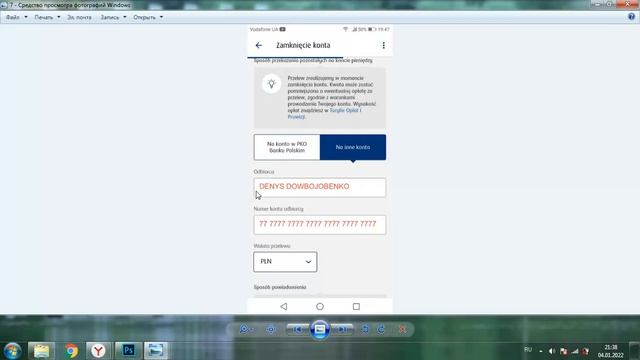Screen dimensions: 640x360
Task: Launch Google Chrome from the taskbar
Action: pyautogui.click(x=71, y=351)
